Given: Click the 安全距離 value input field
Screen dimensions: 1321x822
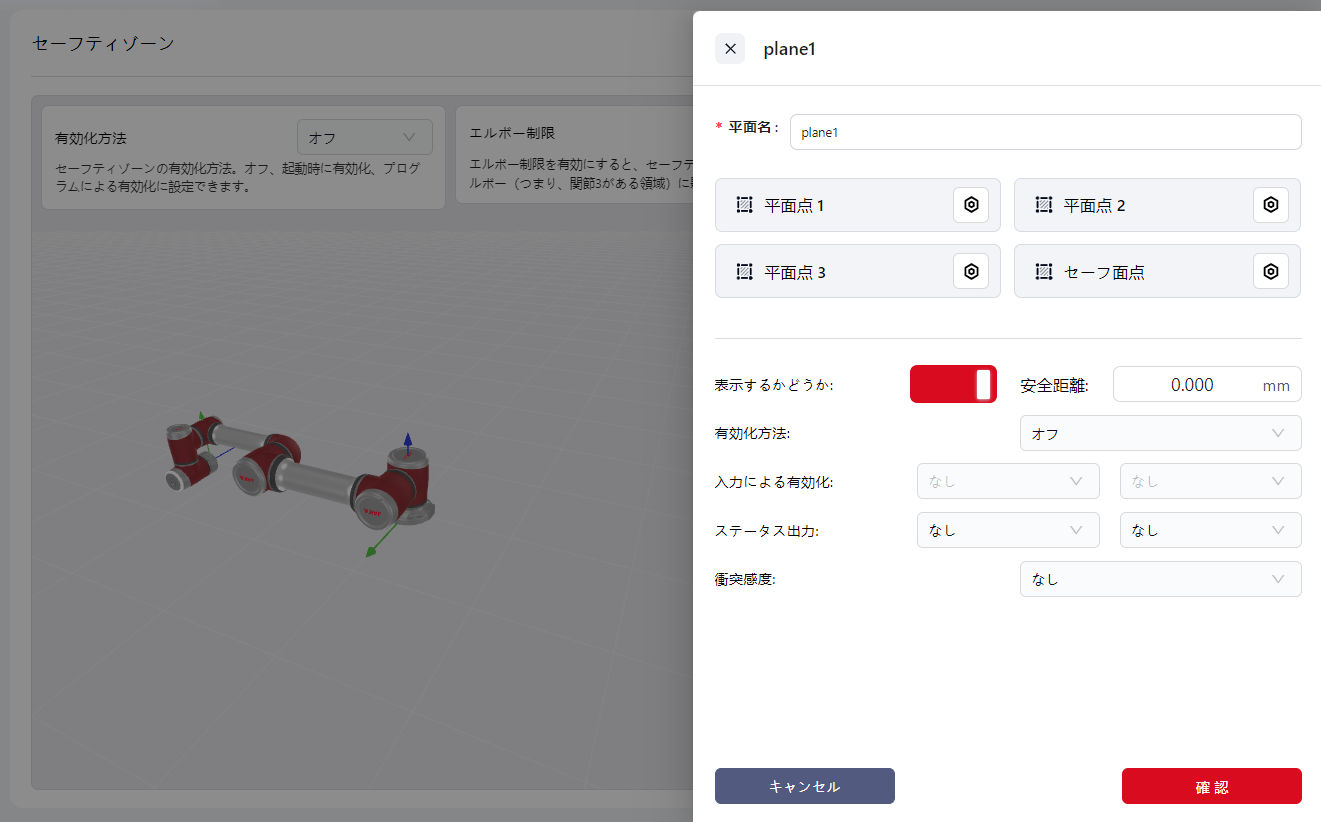Looking at the screenshot, I should coord(1190,384).
